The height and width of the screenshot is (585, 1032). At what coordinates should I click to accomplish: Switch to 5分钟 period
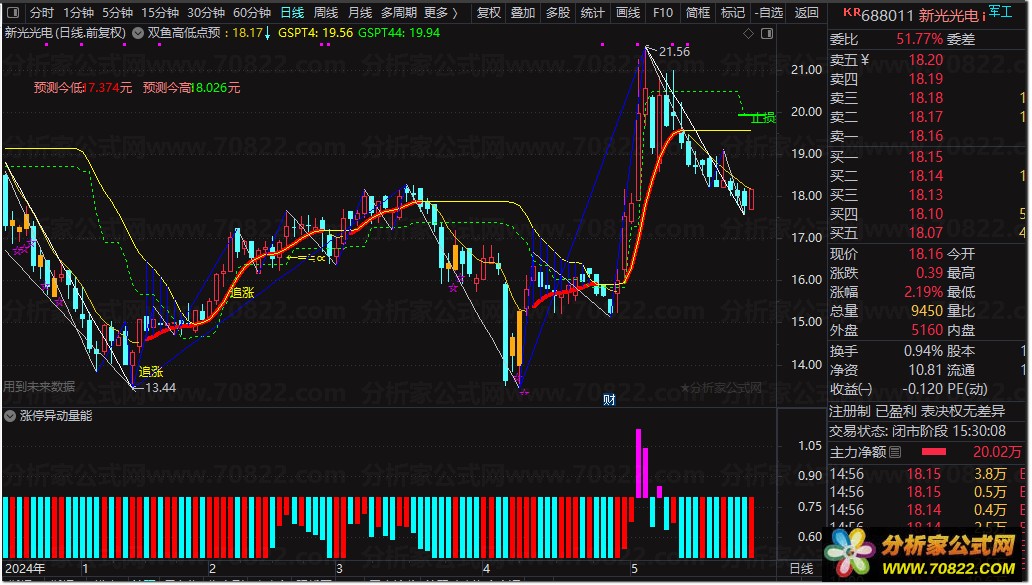coord(117,13)
